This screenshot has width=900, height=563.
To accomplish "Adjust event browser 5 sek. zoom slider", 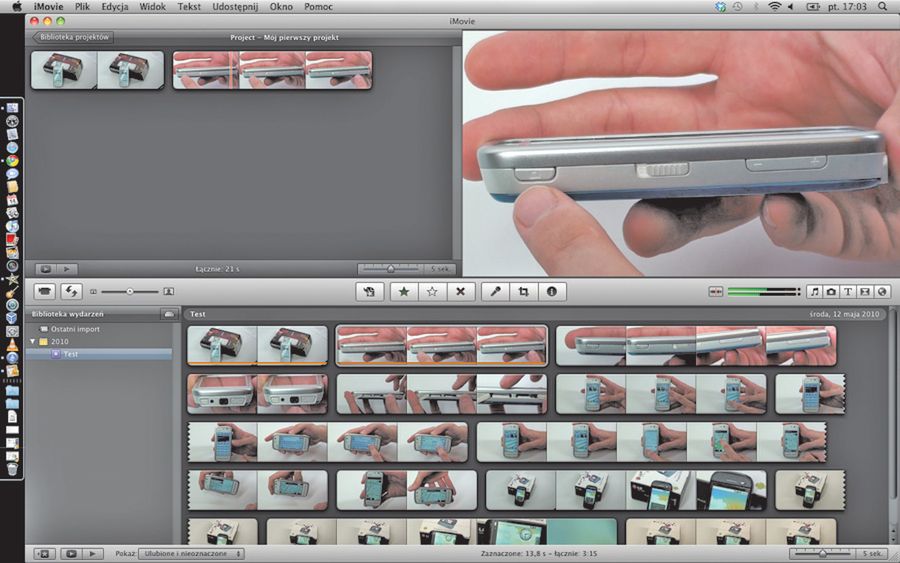I will (x=823, y=554).
